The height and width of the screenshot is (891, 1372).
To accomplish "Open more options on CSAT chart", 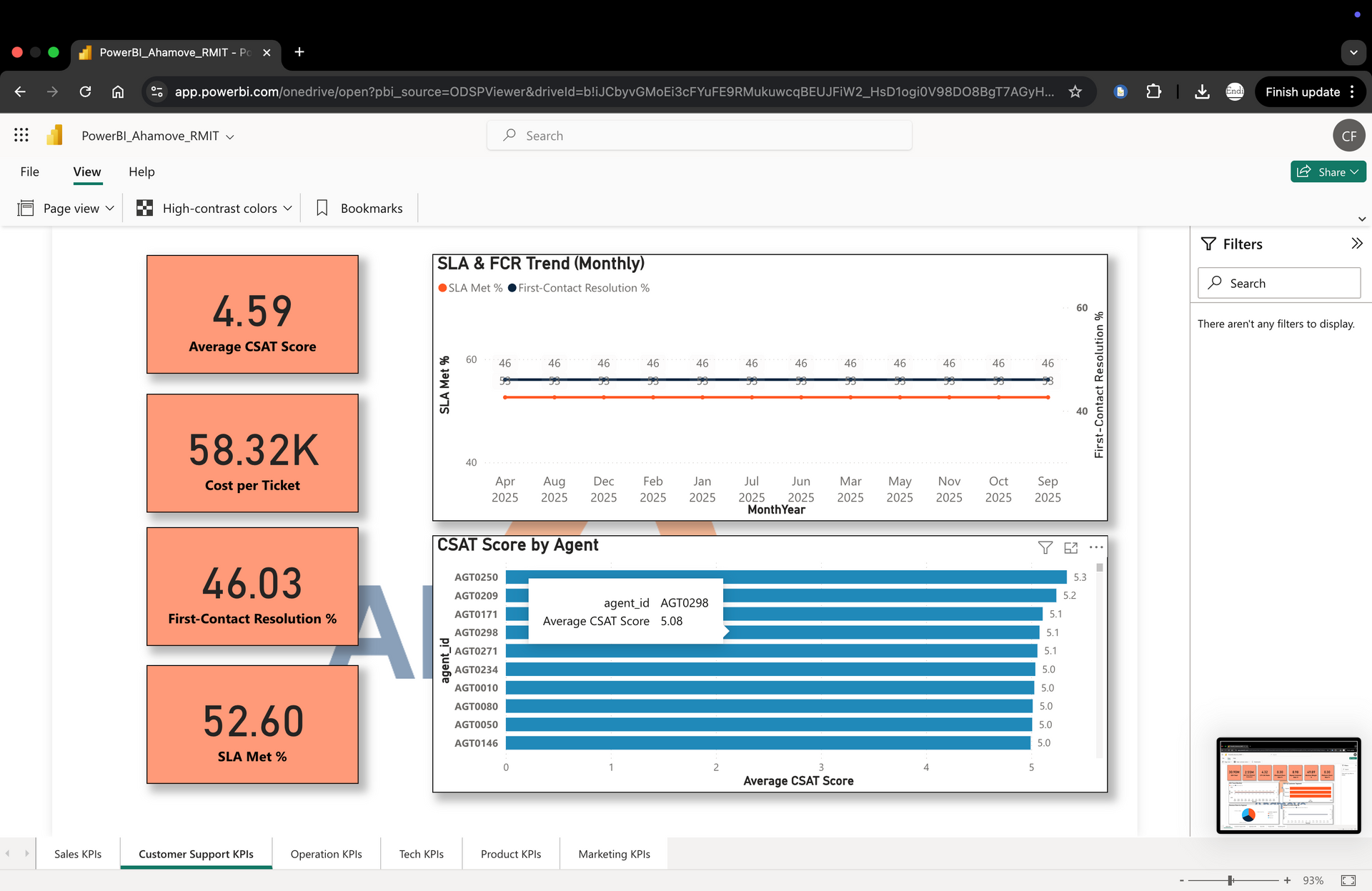I will pos(1096,548).
